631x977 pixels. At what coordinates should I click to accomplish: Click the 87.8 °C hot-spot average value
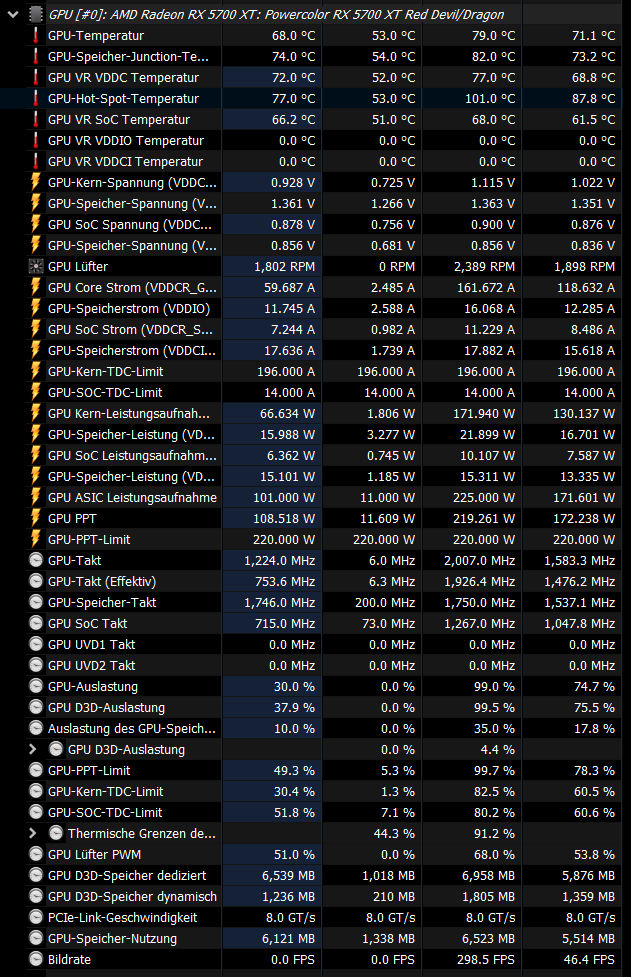point(594,98)
